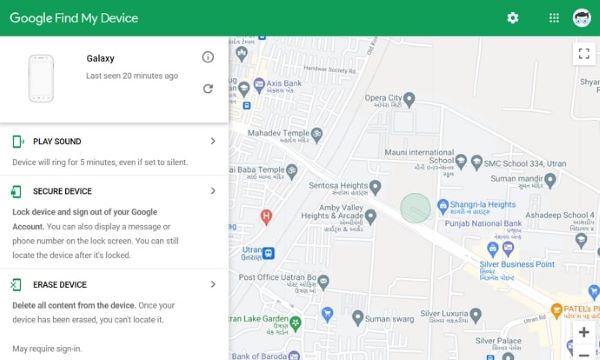600x360 pixels.
Task: Click the PATEL's restaurant orange marker
Action: [x=556, y=311]
